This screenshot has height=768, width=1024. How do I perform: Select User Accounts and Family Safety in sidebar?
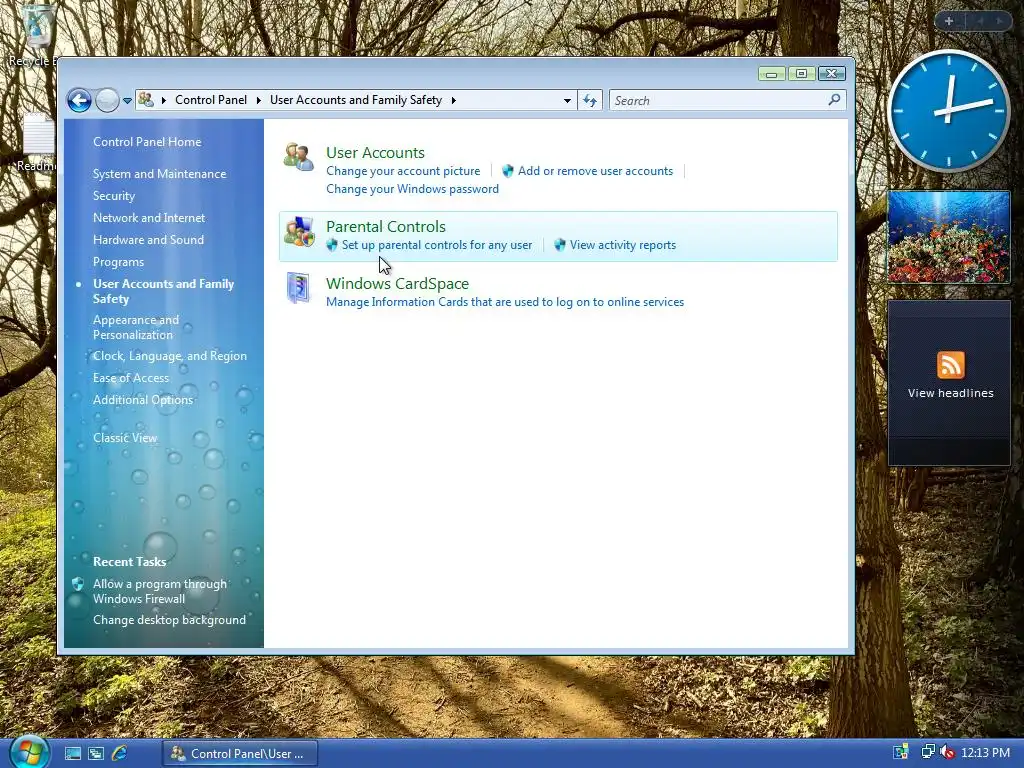[163, 291]
